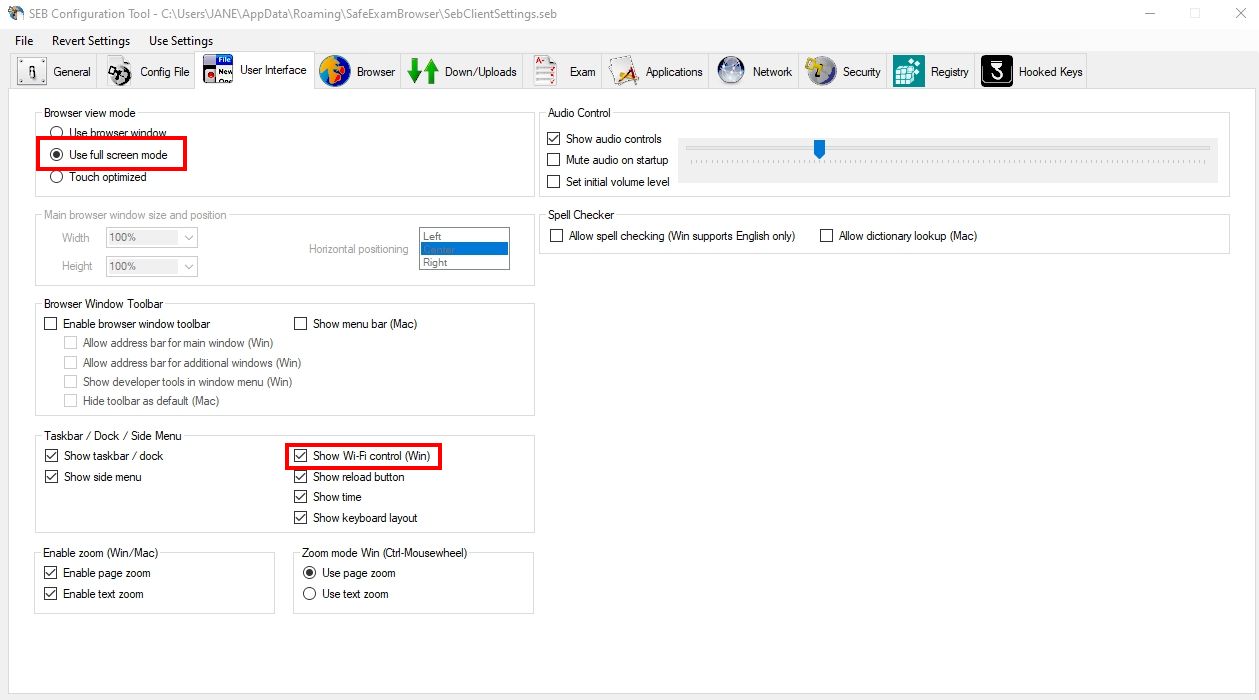Open the Registry tab
Viewport: 1259px width, 700px height.
(931, 72)
